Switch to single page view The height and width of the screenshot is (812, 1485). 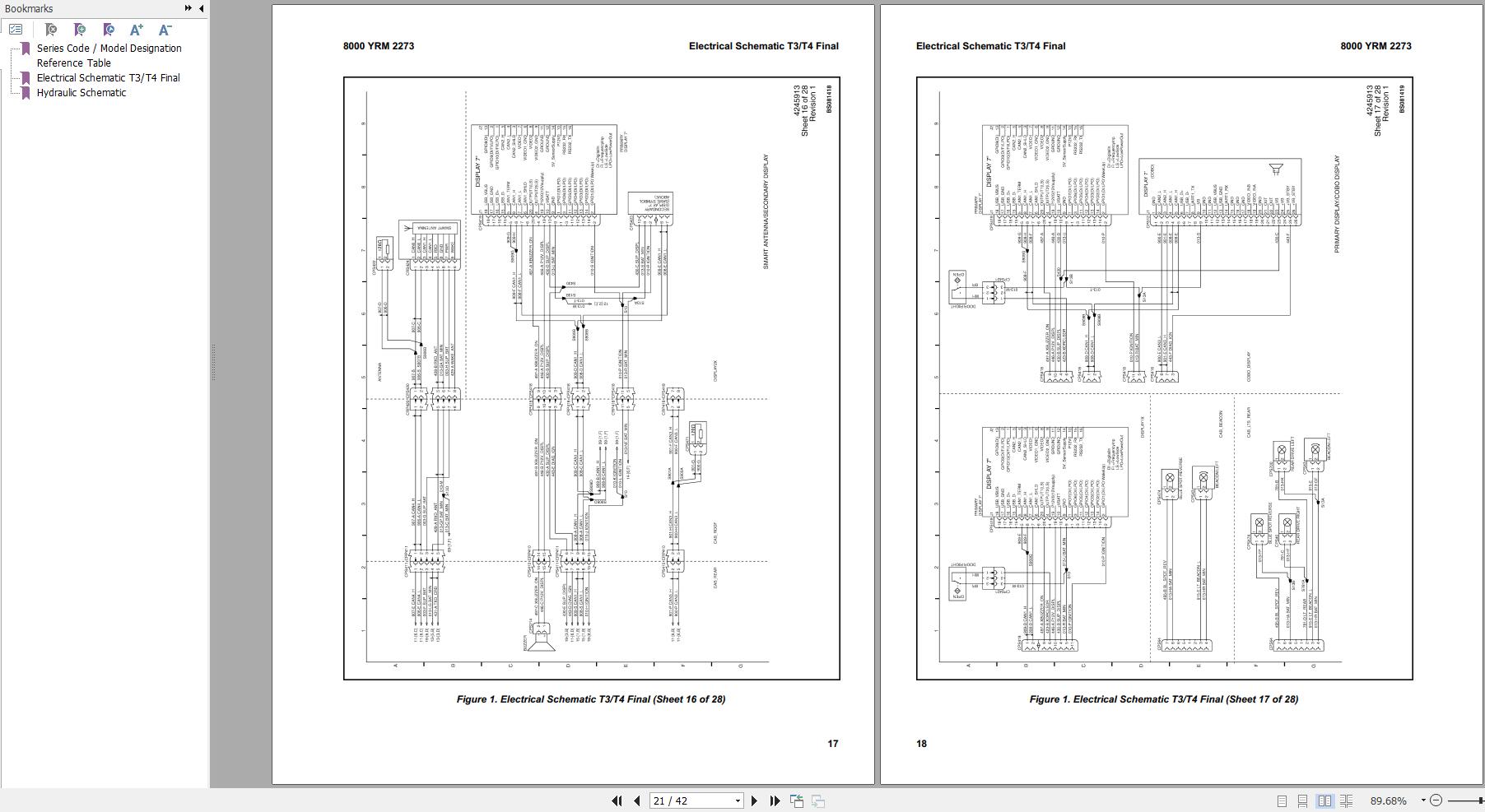pyautogui.click(x=1282, y=800)
